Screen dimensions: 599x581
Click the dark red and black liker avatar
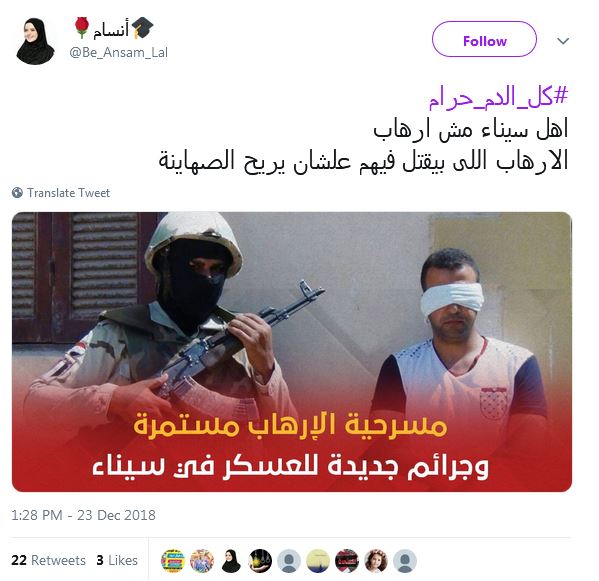347,561
